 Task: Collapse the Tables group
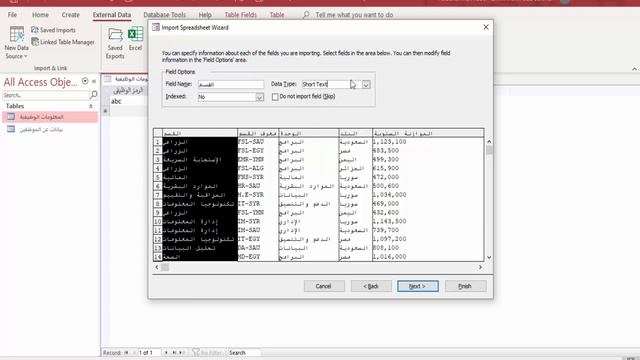[91, 106]
